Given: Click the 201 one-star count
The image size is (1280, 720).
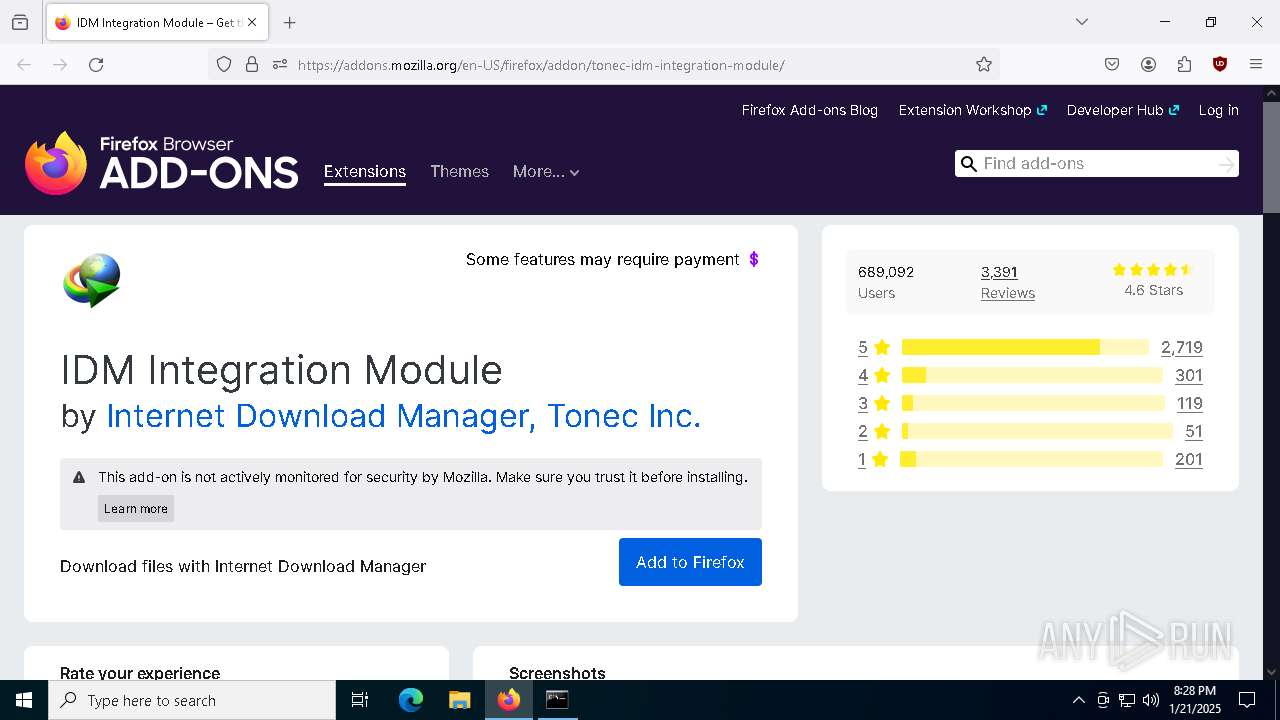Looking at the screenshot, I should [1189, 459].
